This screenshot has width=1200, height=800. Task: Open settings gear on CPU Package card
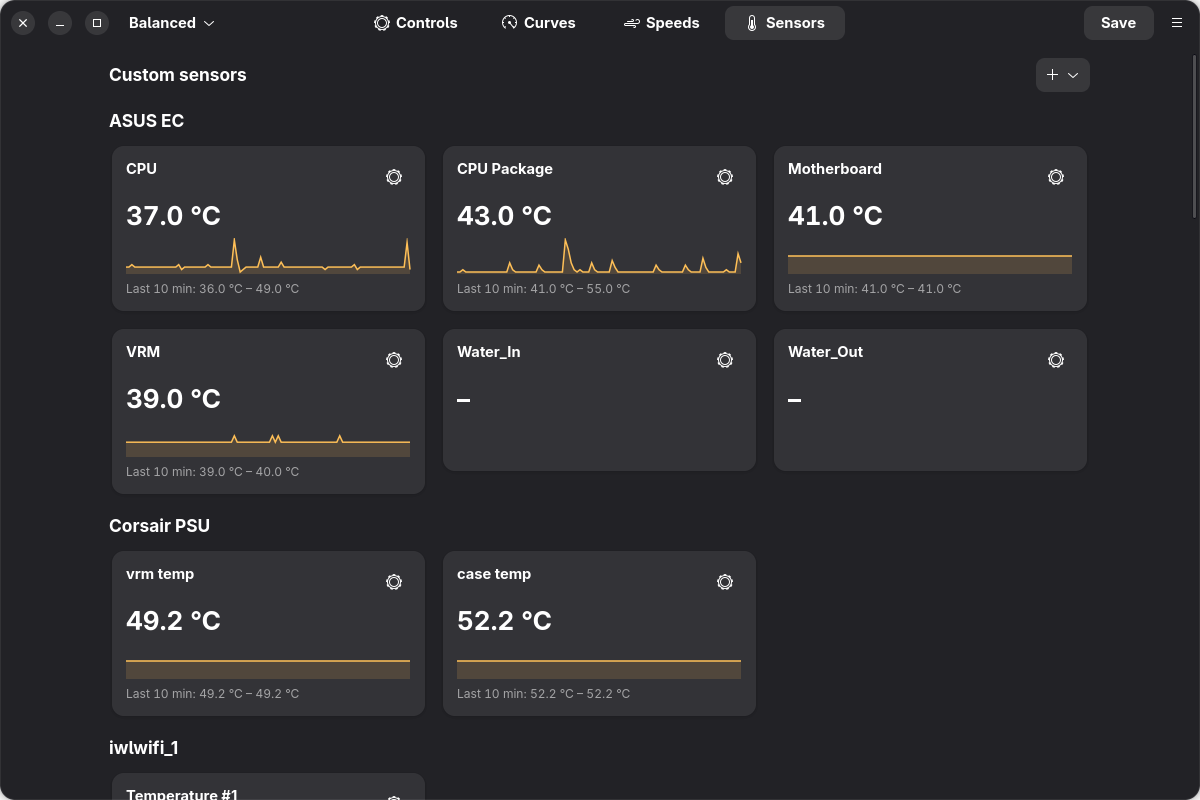tap(725, 177)
